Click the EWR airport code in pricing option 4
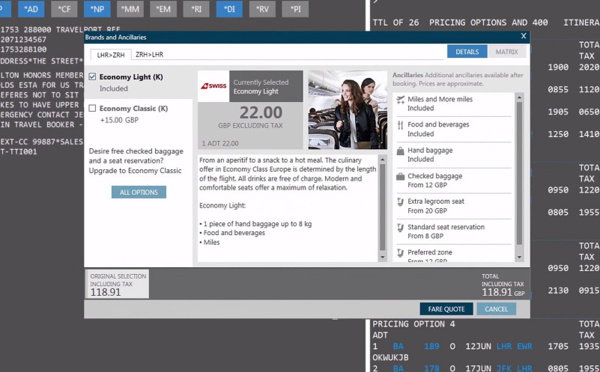 point(524,346)
